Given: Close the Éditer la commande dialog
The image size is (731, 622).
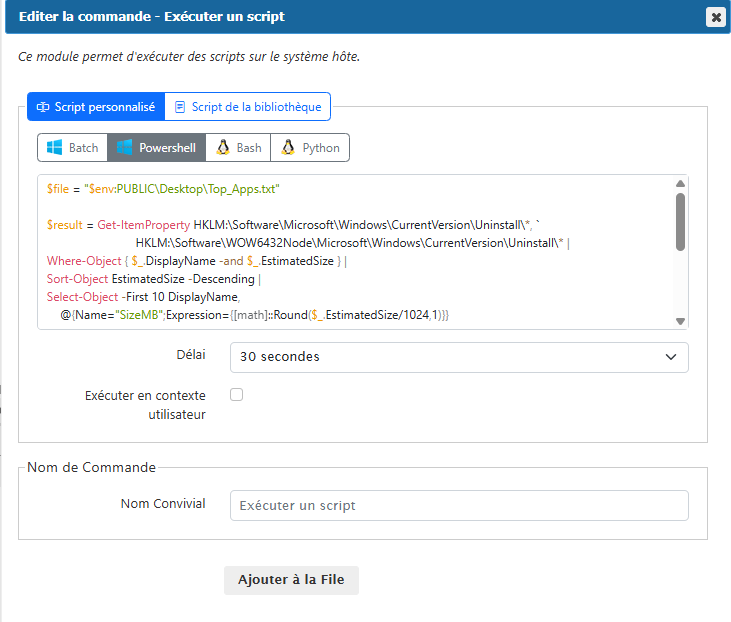Looking at the screenshot, I should tap(715, 17).
